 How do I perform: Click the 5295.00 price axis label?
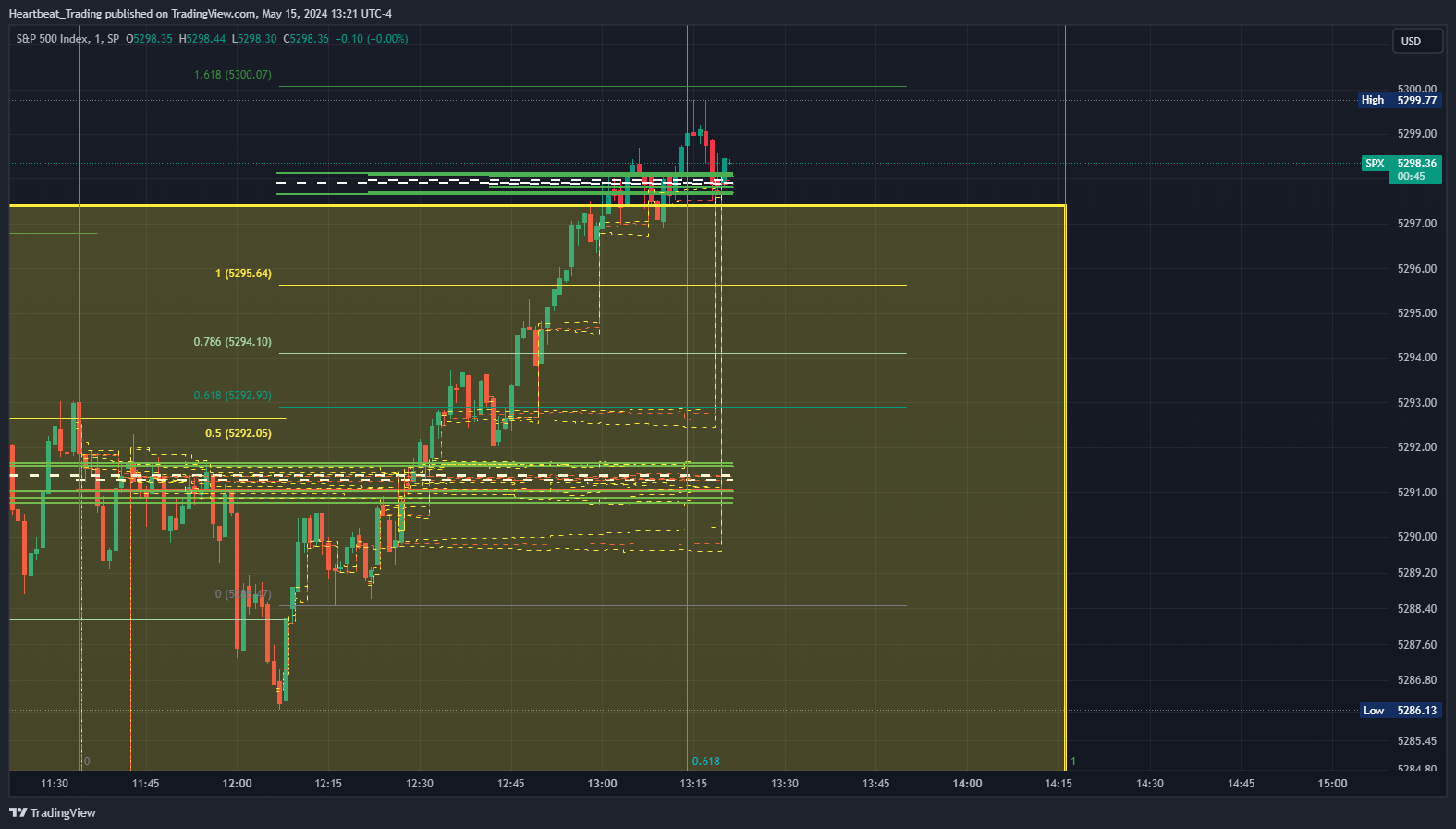(1417, 313)
